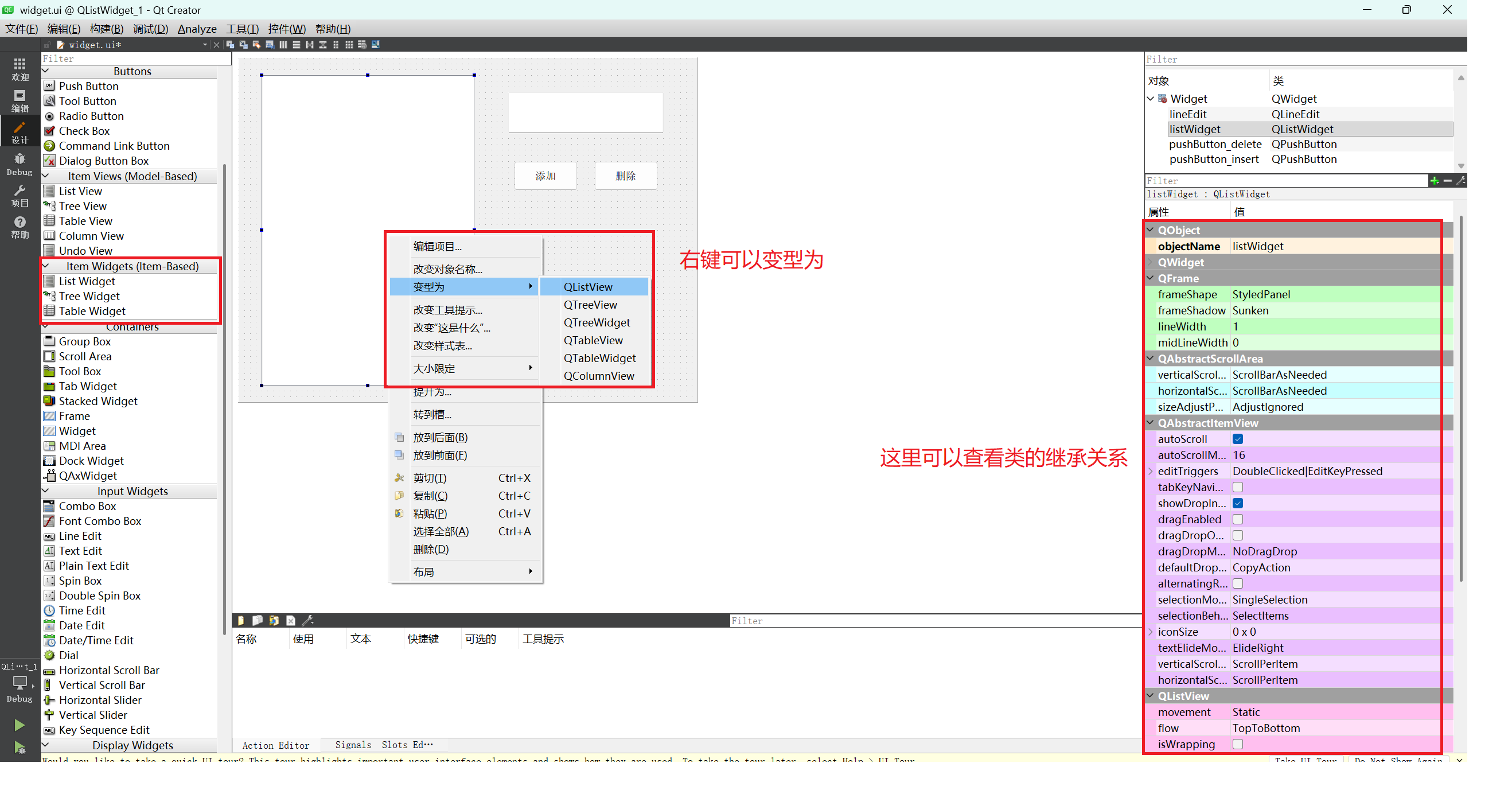Enable the dragEnabled checkbox
Screen dimensions: 1512x794
[1237, 519]
